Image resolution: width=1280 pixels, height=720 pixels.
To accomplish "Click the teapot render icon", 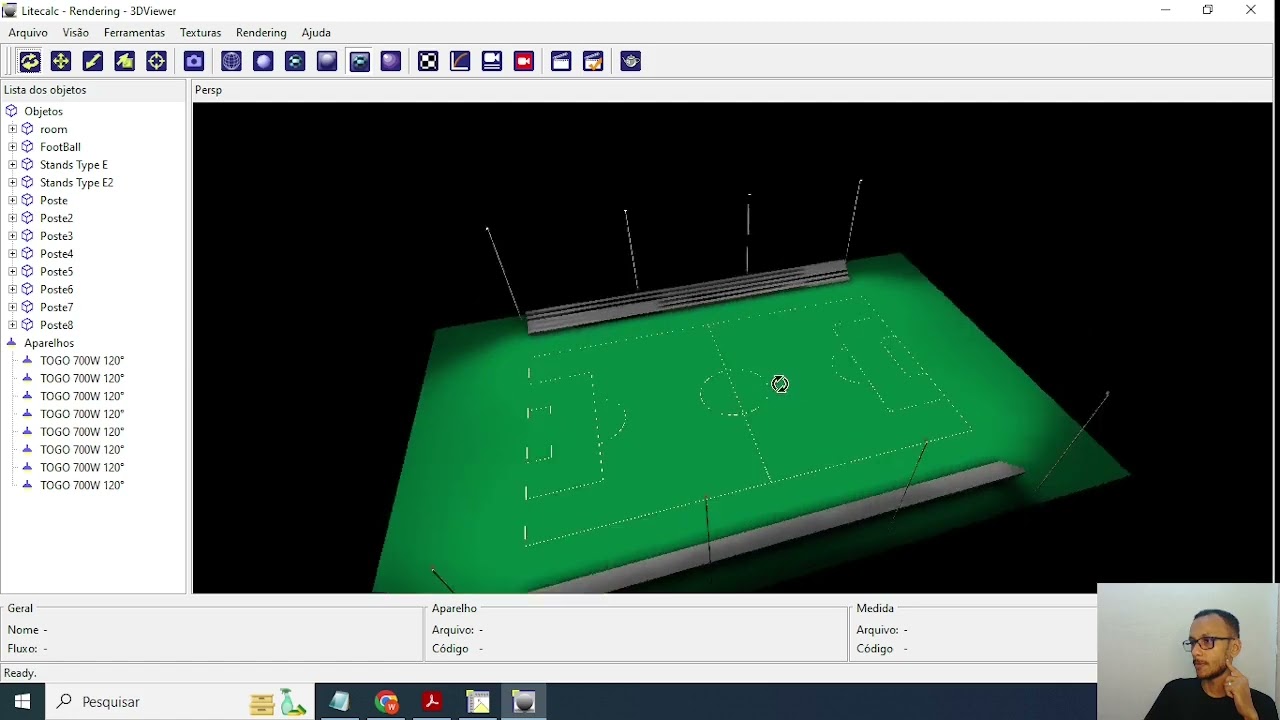I will click(x=630, y=61).
